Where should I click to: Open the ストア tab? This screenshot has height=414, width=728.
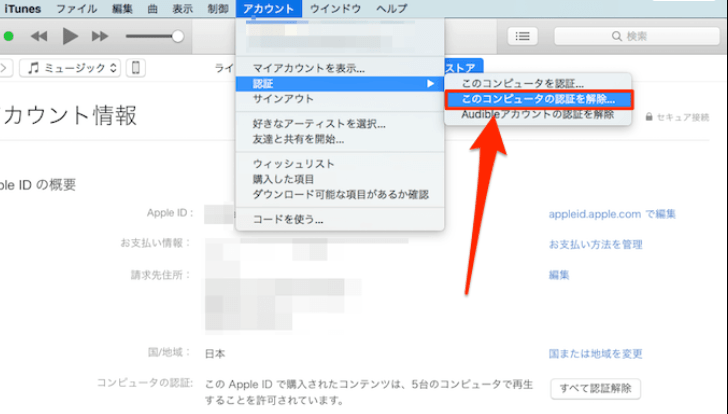point(462,68)
